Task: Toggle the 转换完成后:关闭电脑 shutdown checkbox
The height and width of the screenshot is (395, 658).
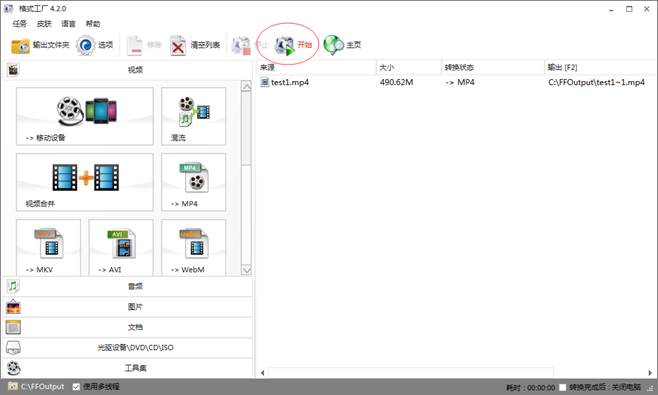Action: pyautogui.click(x=563, y=387)
